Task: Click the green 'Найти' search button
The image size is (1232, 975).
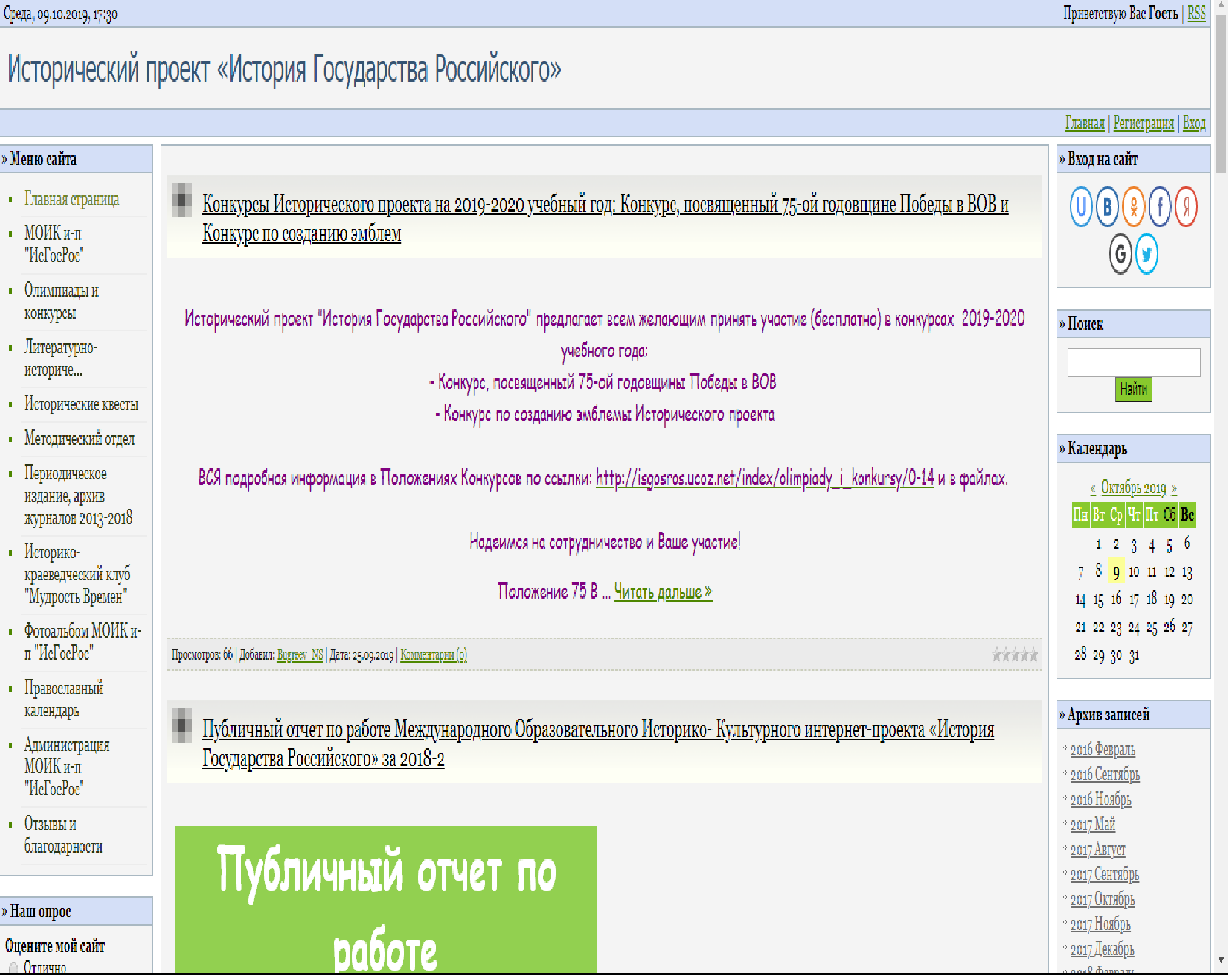Action: pos(1133,389)
